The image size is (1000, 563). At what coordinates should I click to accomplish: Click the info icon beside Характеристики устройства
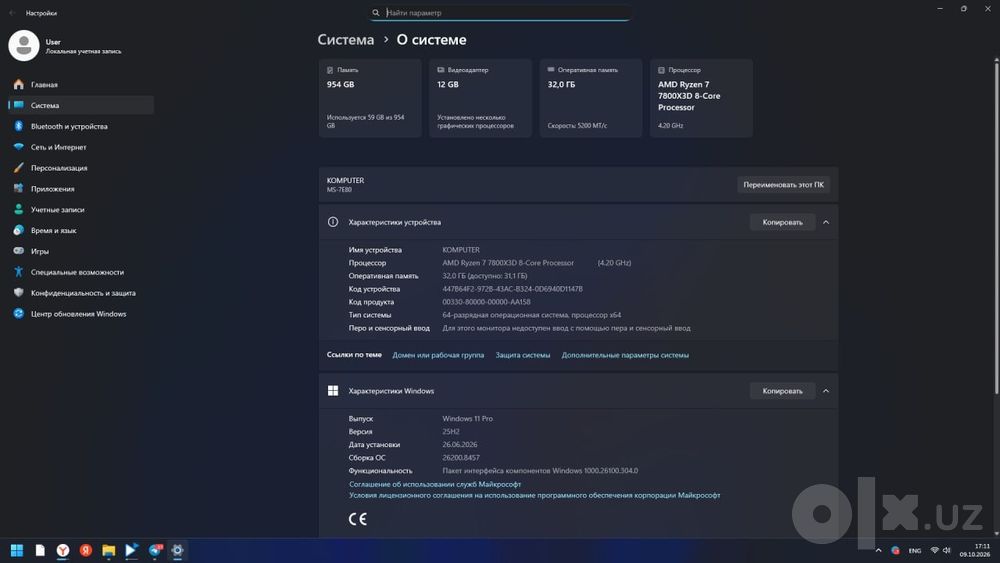click(333, 223)
